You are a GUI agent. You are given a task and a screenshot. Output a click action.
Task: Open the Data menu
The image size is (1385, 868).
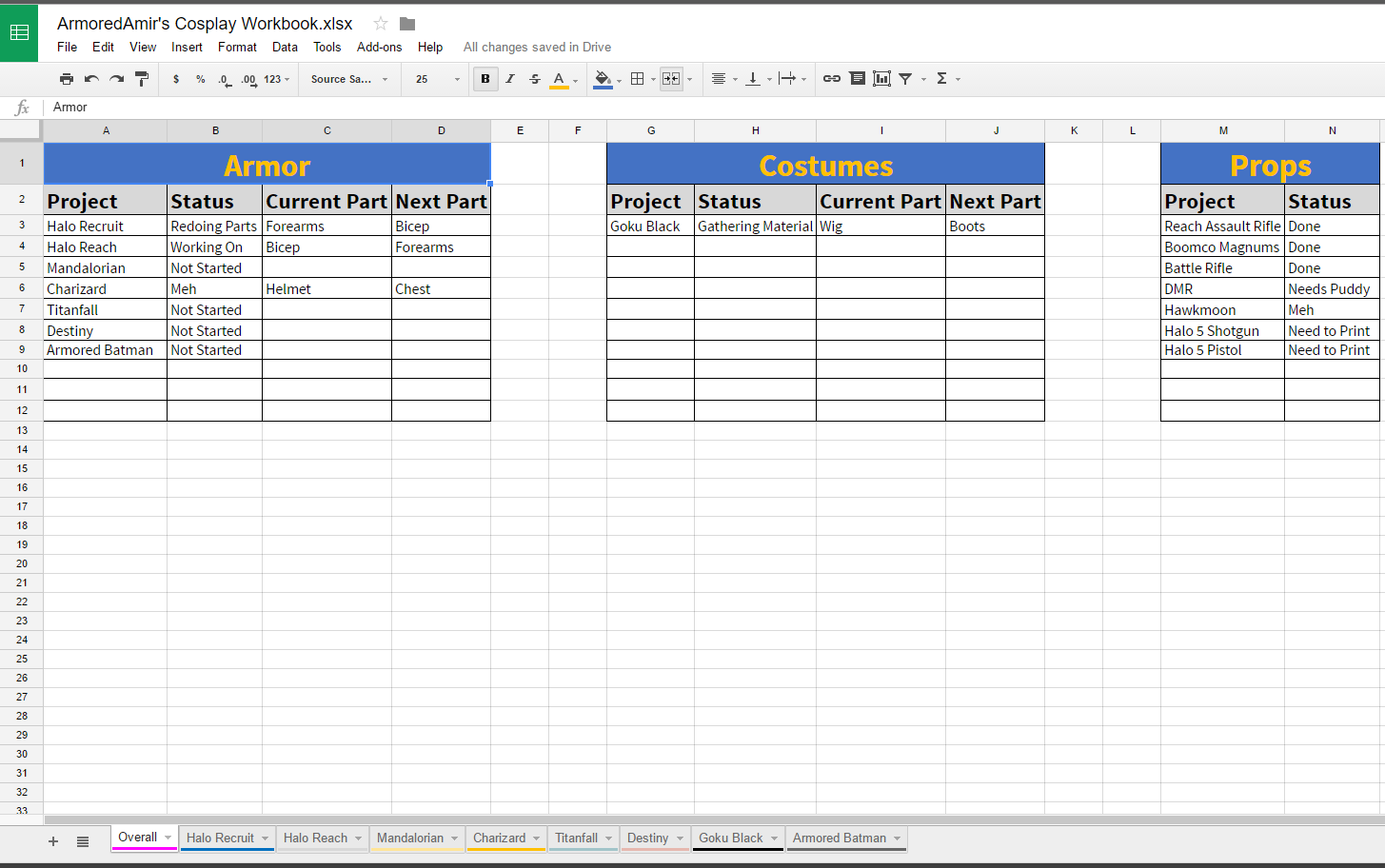click(x=285, y=47)
